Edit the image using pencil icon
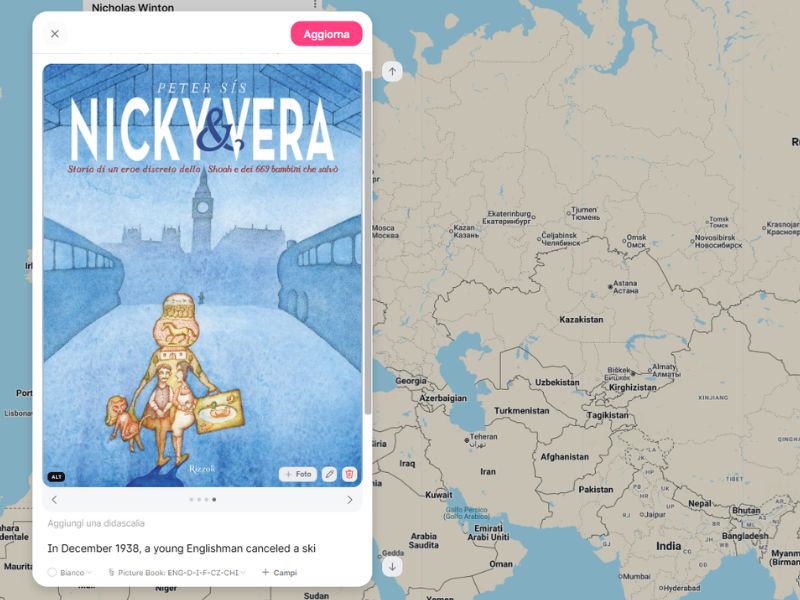 (330, 474)
